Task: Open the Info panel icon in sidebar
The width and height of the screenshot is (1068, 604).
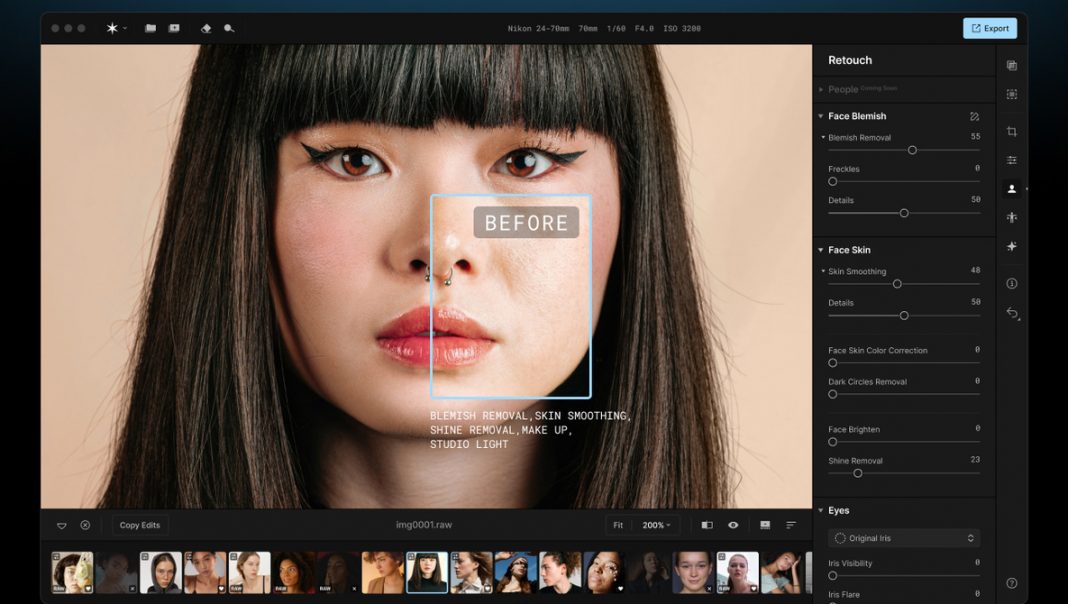Action: (x=1011, y=283)
